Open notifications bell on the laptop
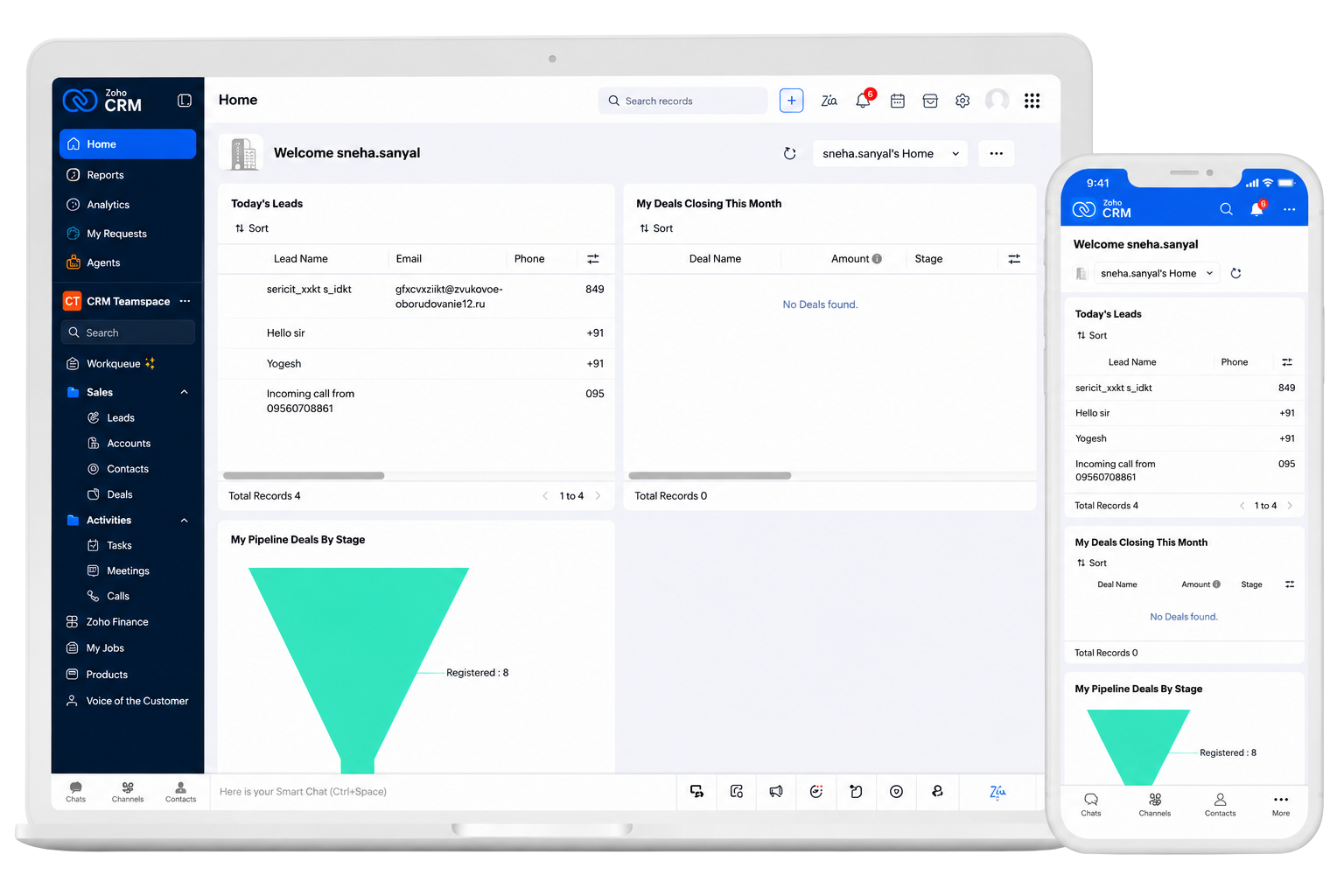 (864, 100)
